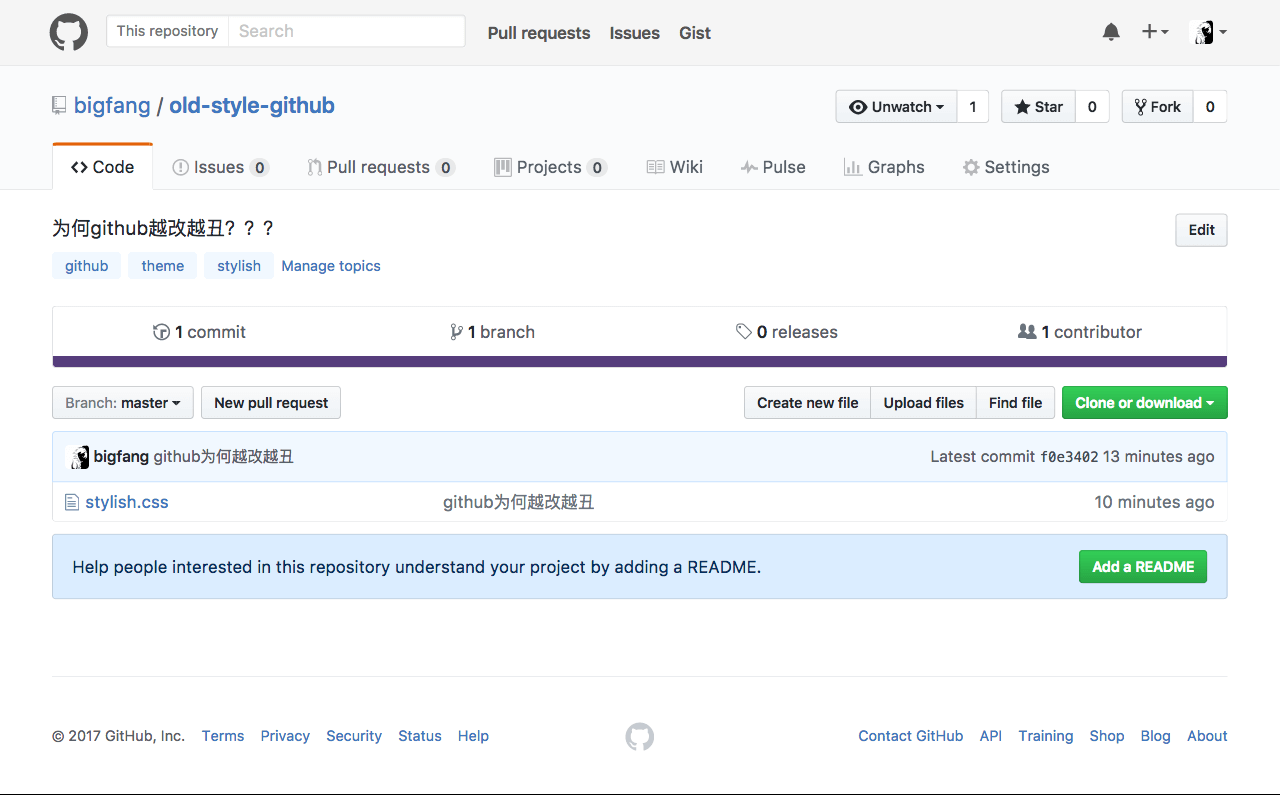This screenshot has width=1280, height=795.
Task: Open the Settings tab
Action: [1006, 167]
